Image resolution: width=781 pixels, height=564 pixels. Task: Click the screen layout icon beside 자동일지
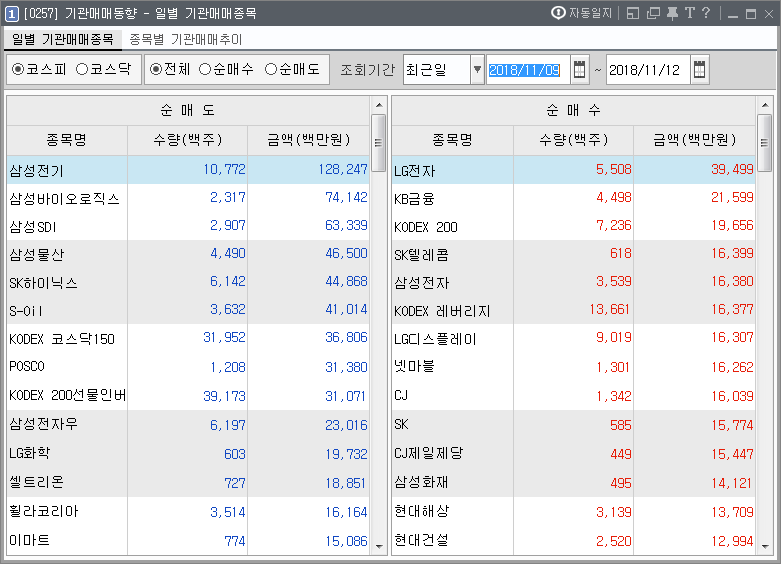pyautogui.click(x=633, y=13)
